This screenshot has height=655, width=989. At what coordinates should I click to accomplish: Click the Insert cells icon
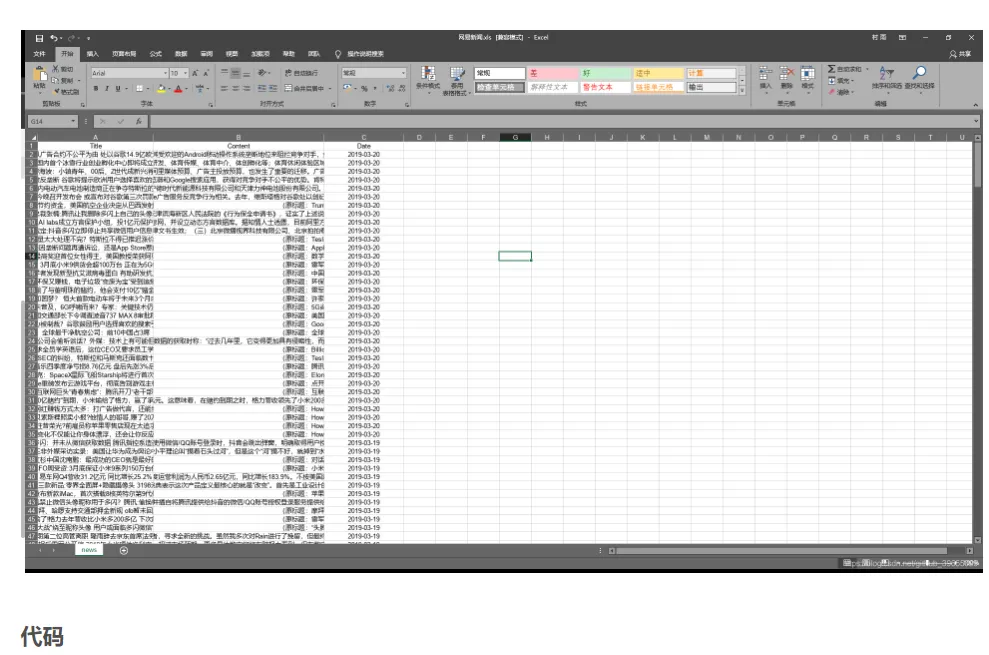tap(765, 74)
